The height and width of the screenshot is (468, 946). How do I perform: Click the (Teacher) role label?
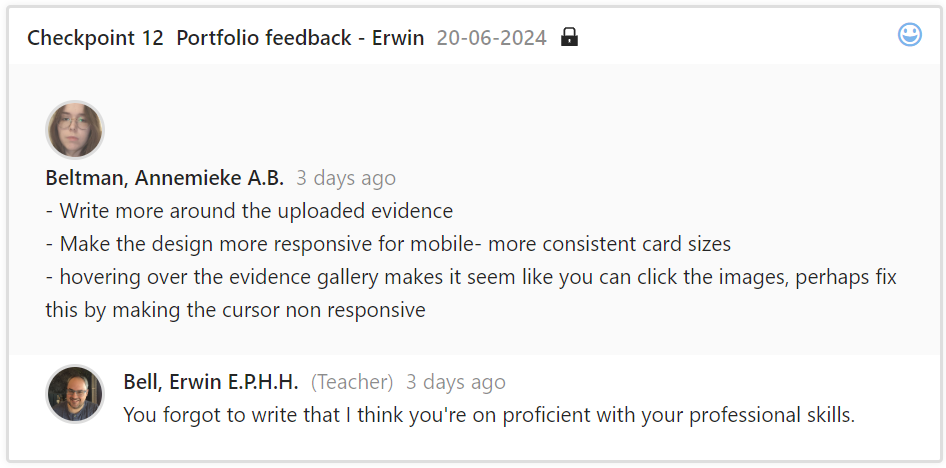tap(352, 382)
